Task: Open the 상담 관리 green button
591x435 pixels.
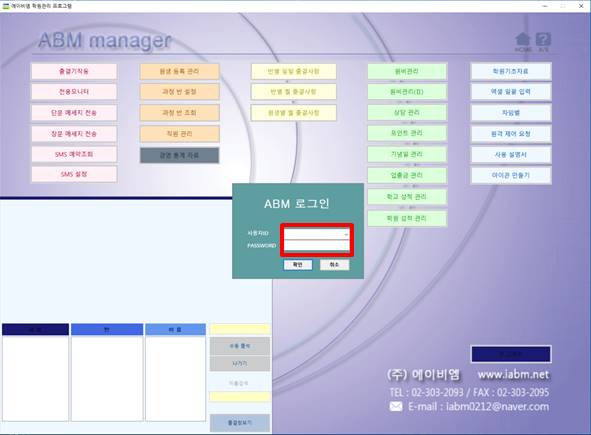Action: (407, 112)
